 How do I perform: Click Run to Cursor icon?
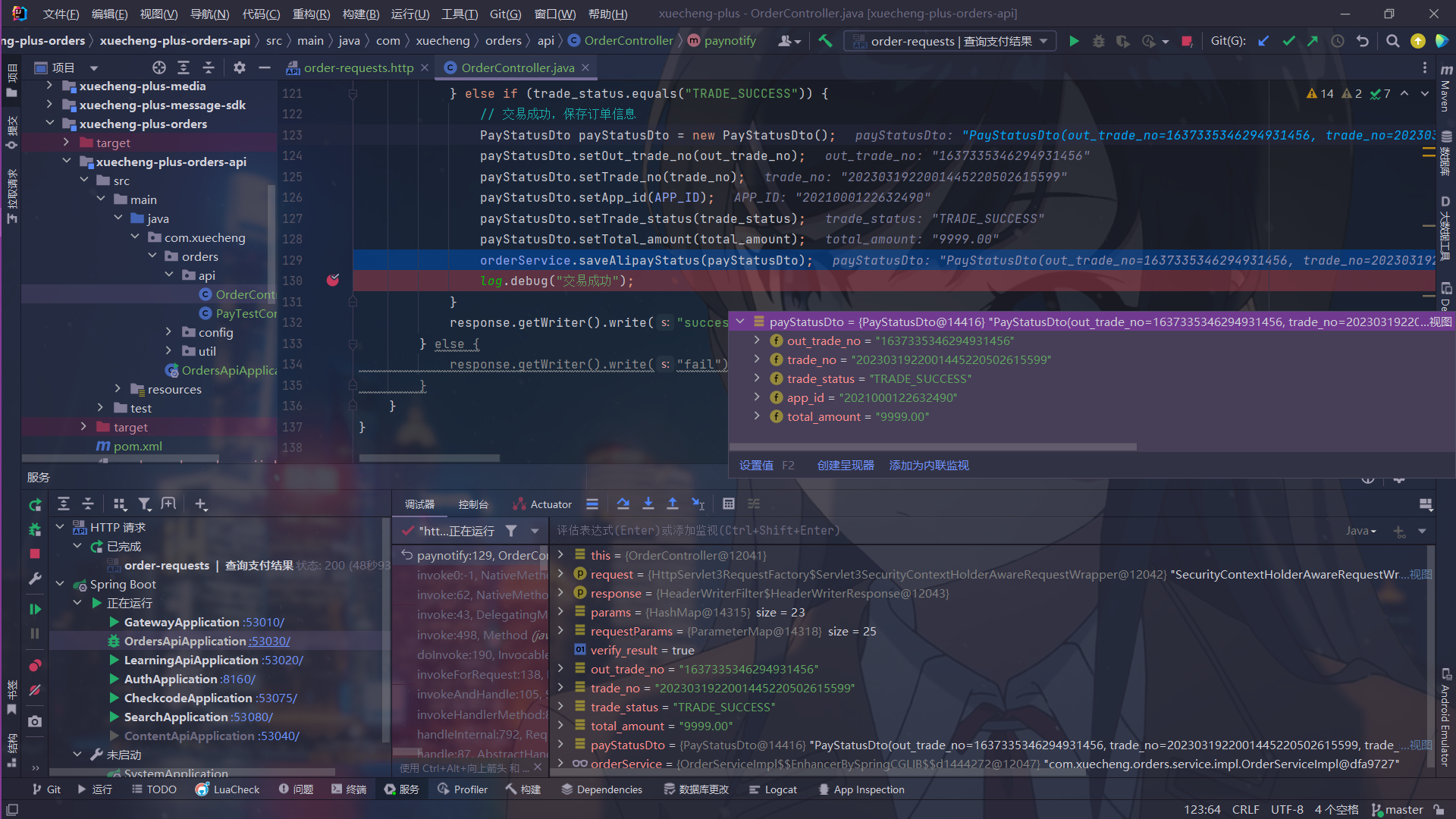click(x=698, y=504)
